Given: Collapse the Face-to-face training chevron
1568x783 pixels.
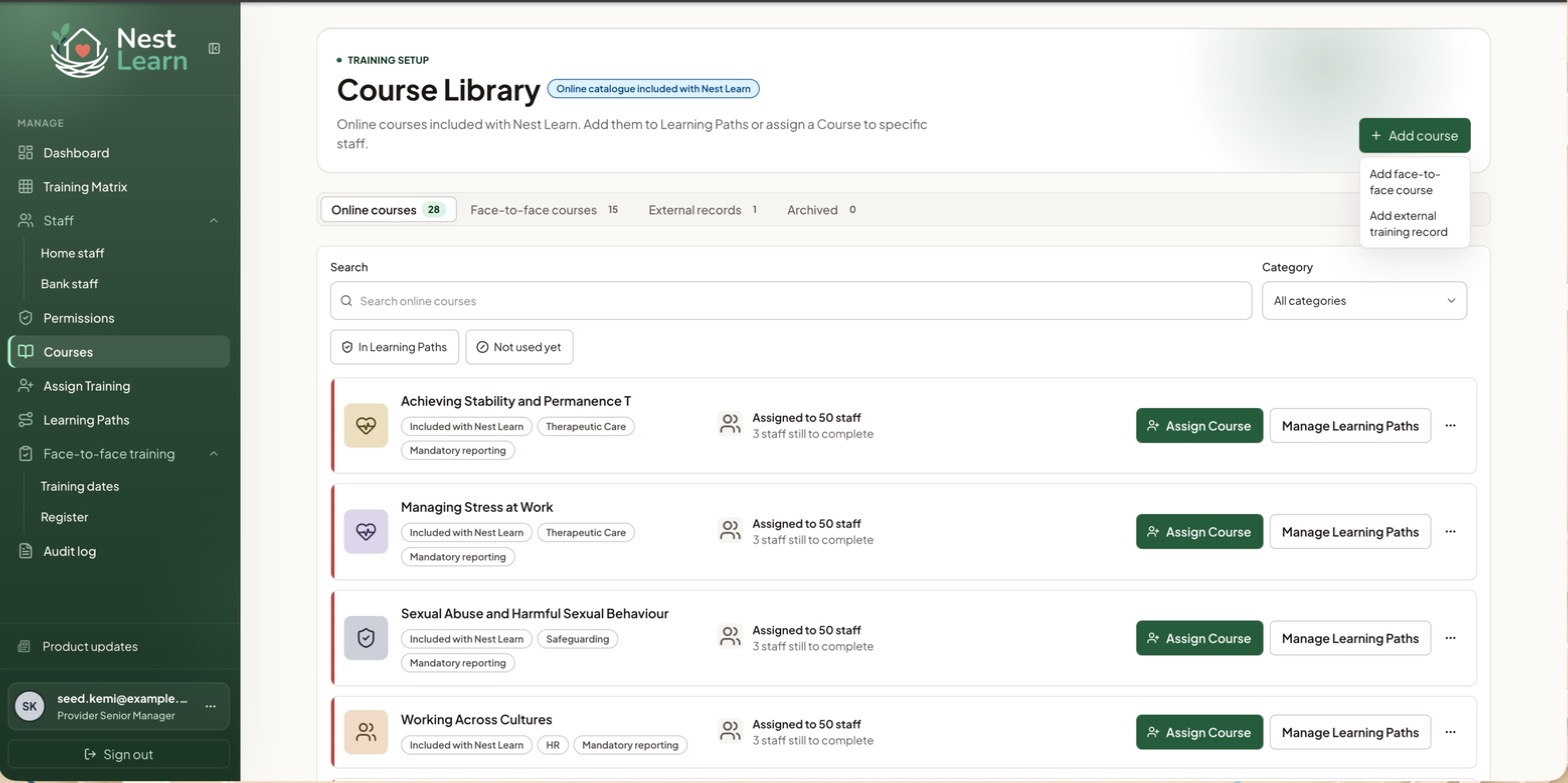Looking at the screenshot, I should point(214,454).
